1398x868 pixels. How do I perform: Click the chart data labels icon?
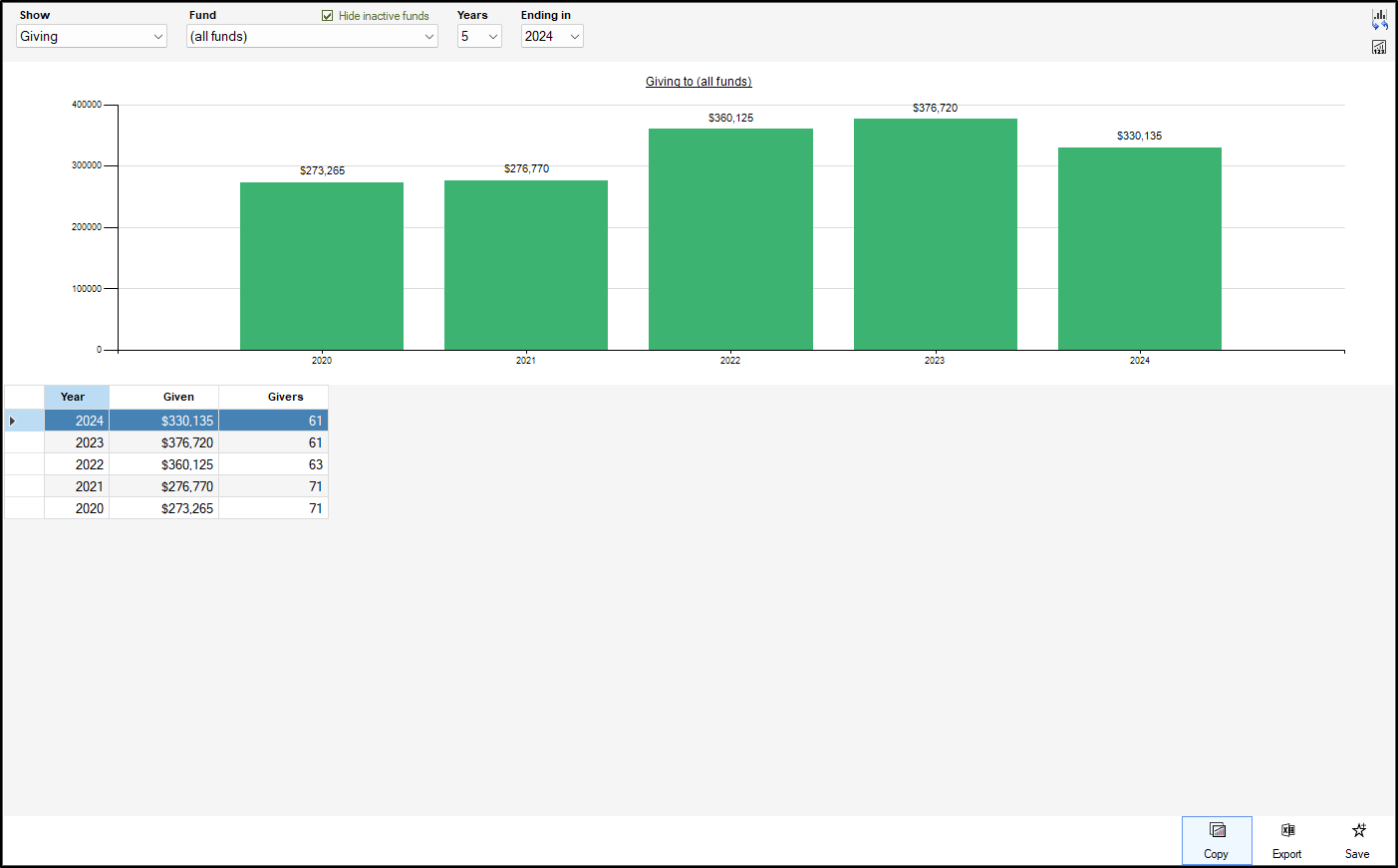[x=1379, y=47]
